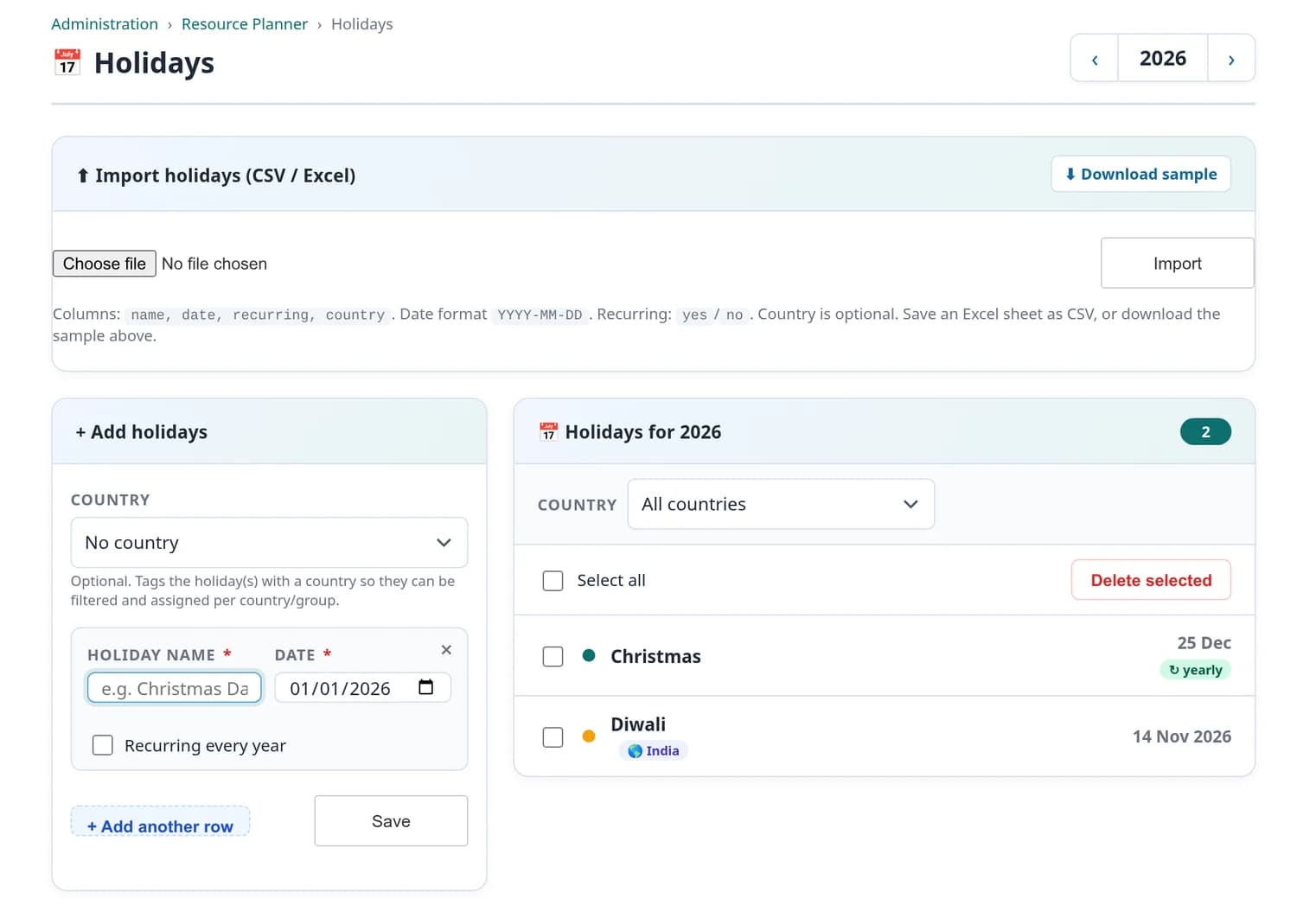Click the 25 Dec date text
1297x924 pixels.
tap(1204, 643)
